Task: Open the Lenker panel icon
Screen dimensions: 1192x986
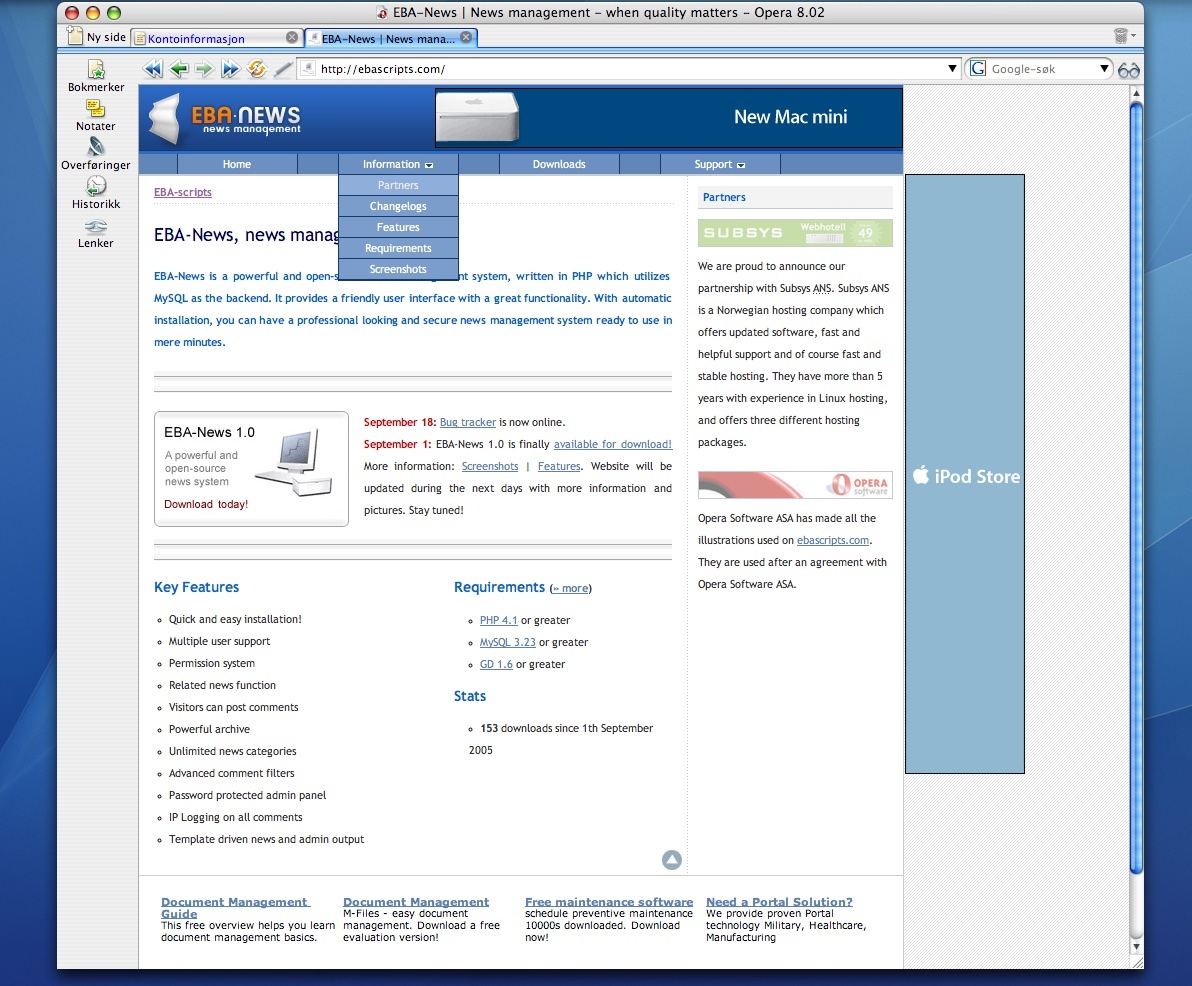Action: click(96, 226)
